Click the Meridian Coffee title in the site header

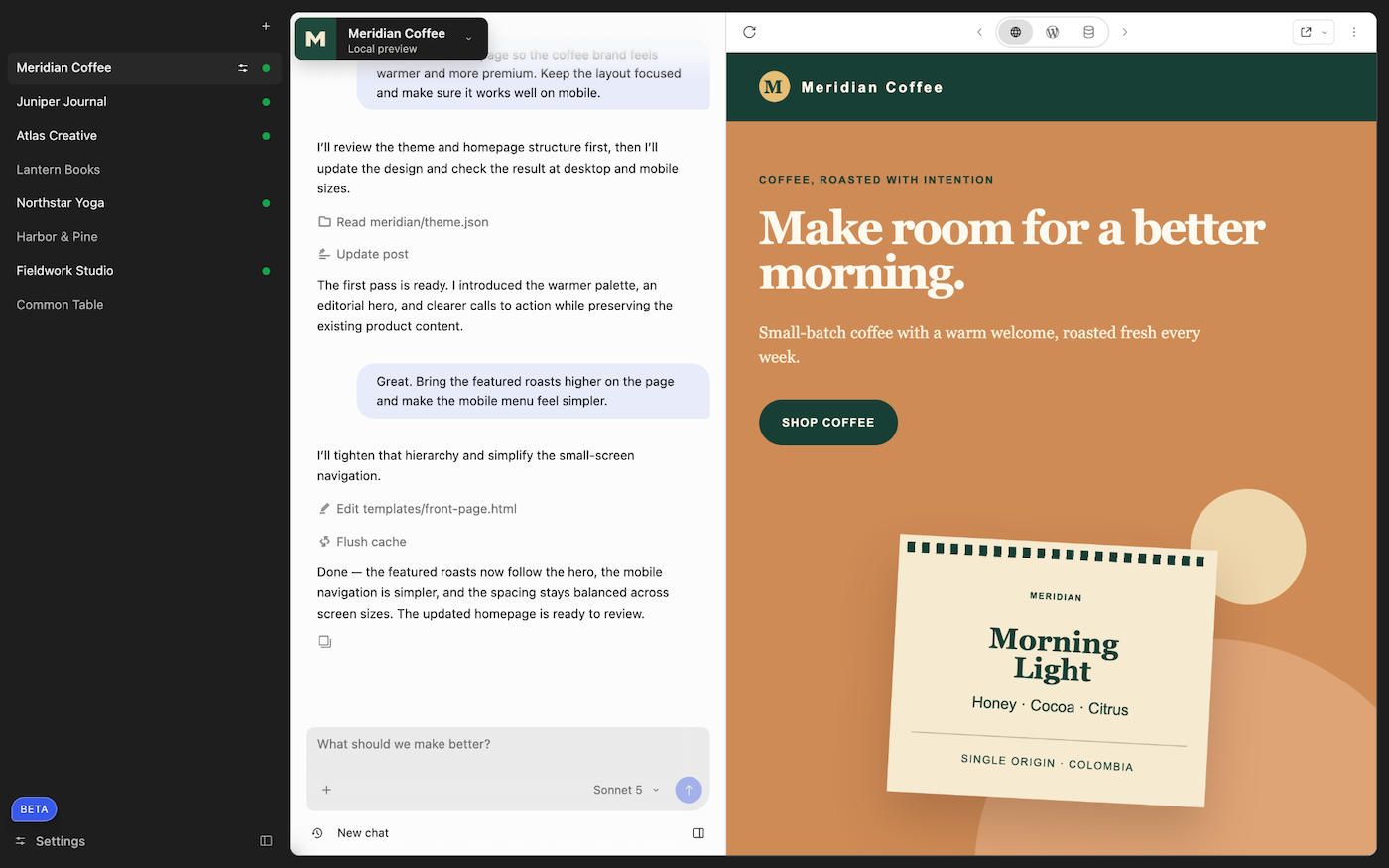(x=872, y=87)
